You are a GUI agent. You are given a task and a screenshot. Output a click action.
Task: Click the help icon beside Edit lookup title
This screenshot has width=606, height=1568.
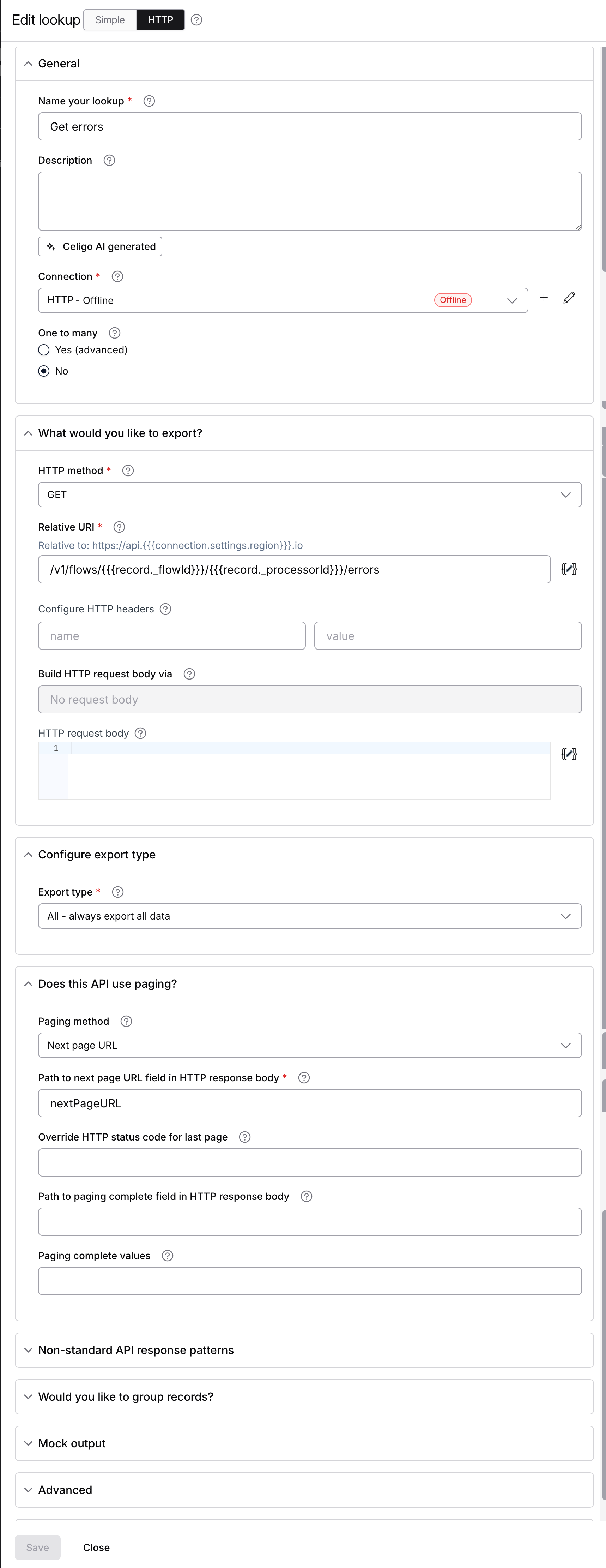196,19
